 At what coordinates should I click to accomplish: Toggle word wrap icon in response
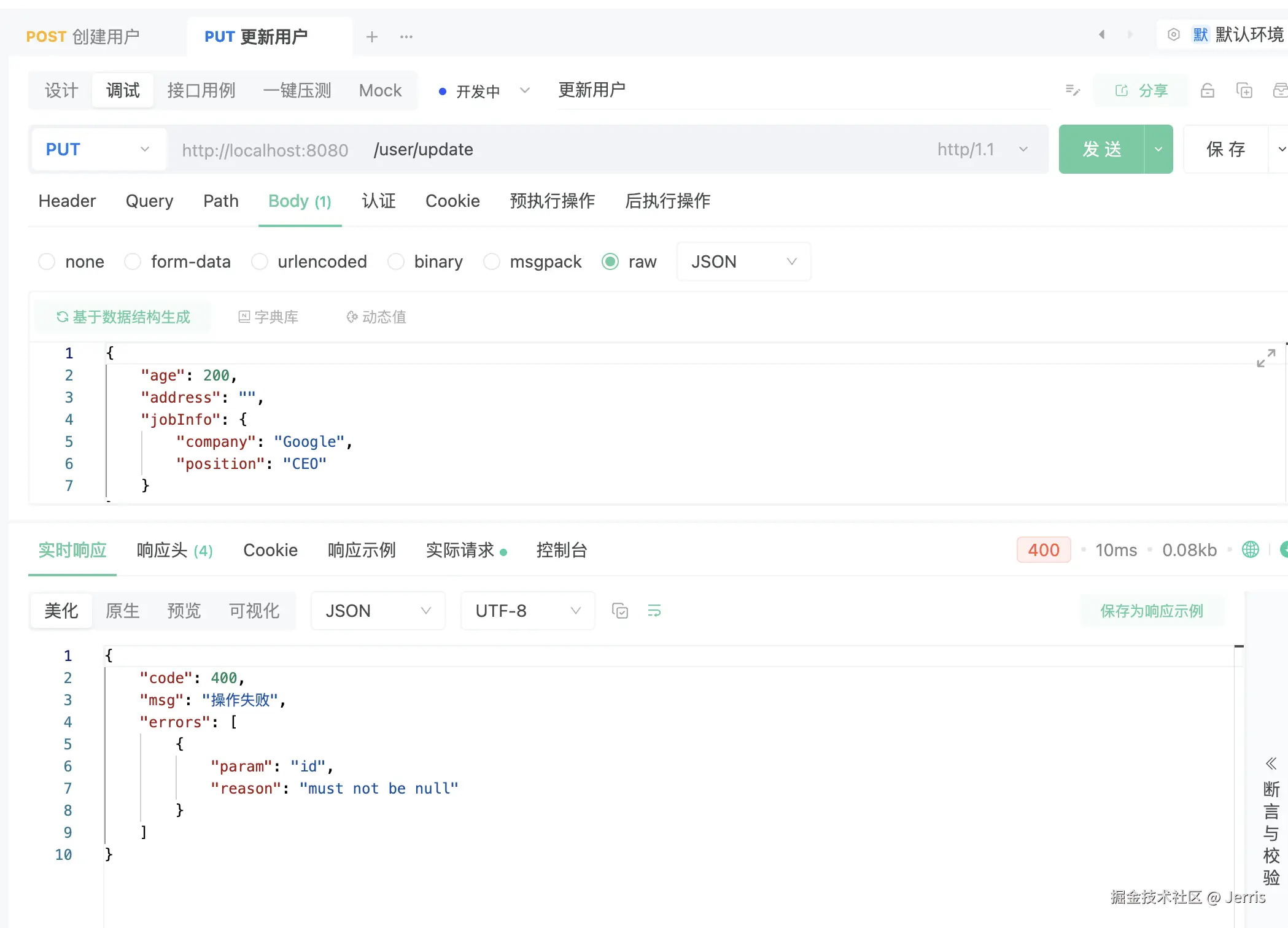click(654, 611)
